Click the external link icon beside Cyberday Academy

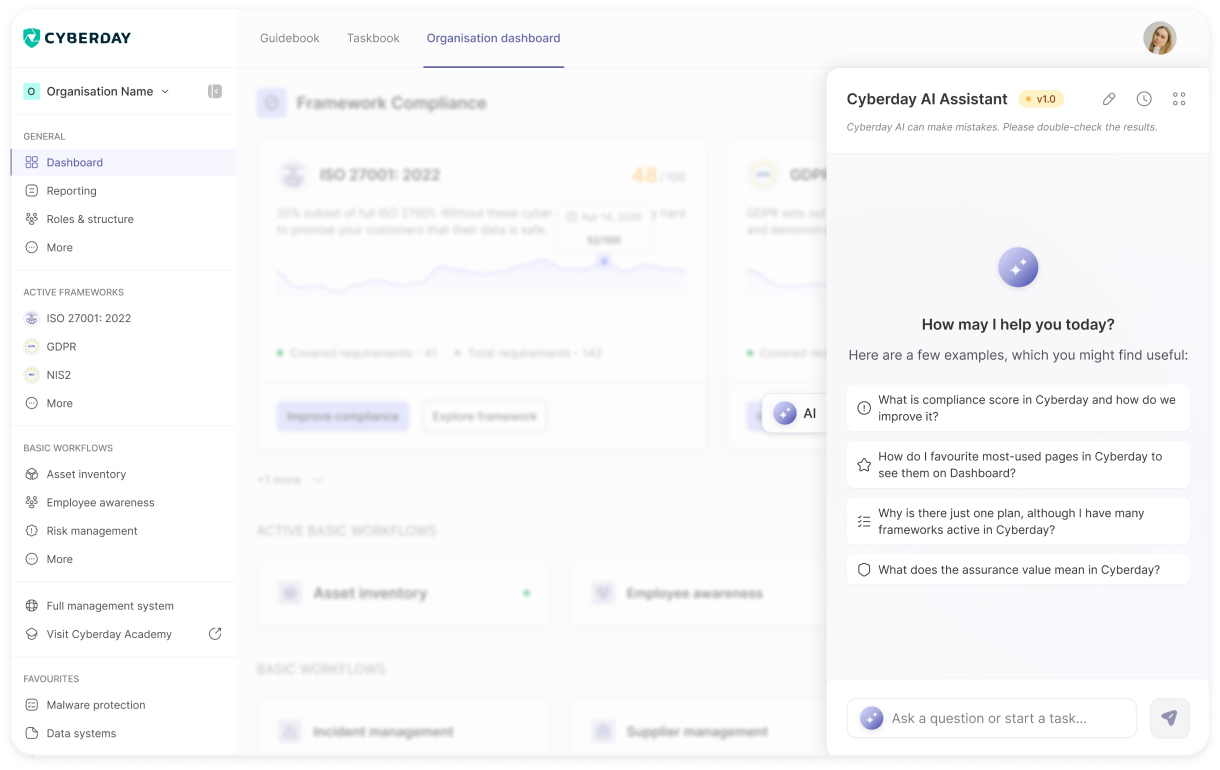[215, 634]
